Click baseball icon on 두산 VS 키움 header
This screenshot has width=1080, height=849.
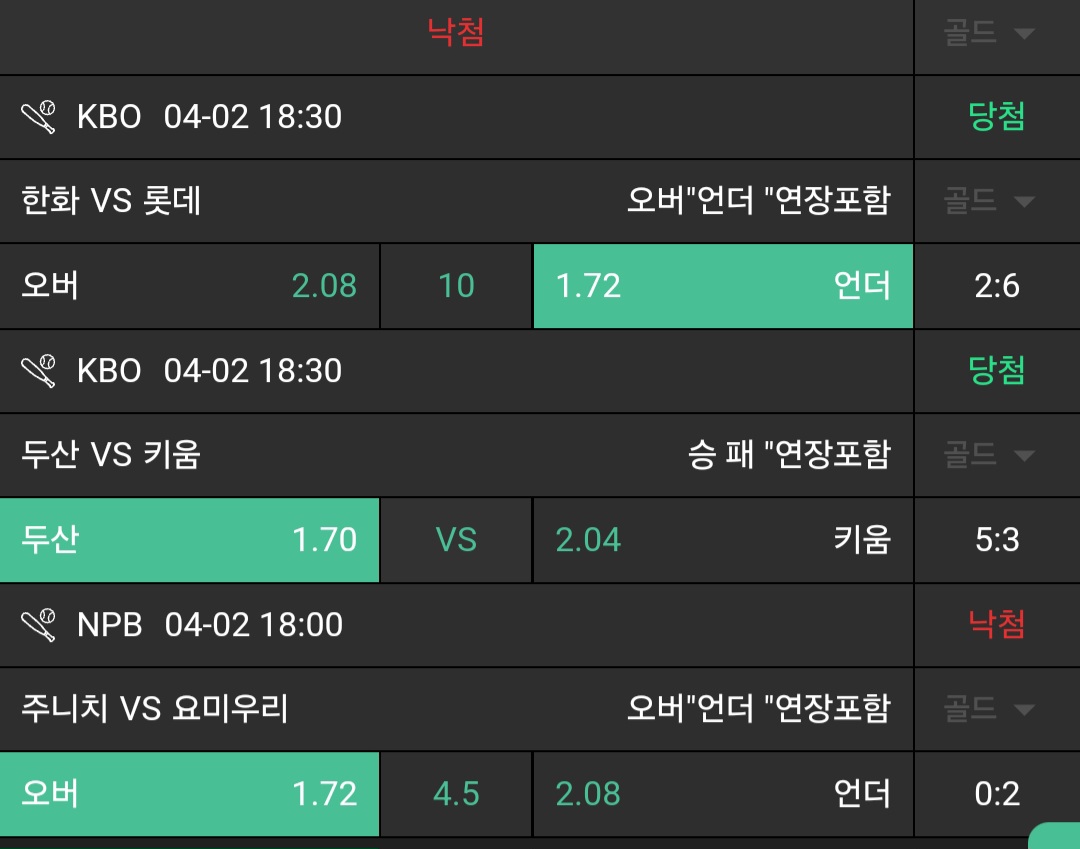pyautogui.click(x=39, y=372)
